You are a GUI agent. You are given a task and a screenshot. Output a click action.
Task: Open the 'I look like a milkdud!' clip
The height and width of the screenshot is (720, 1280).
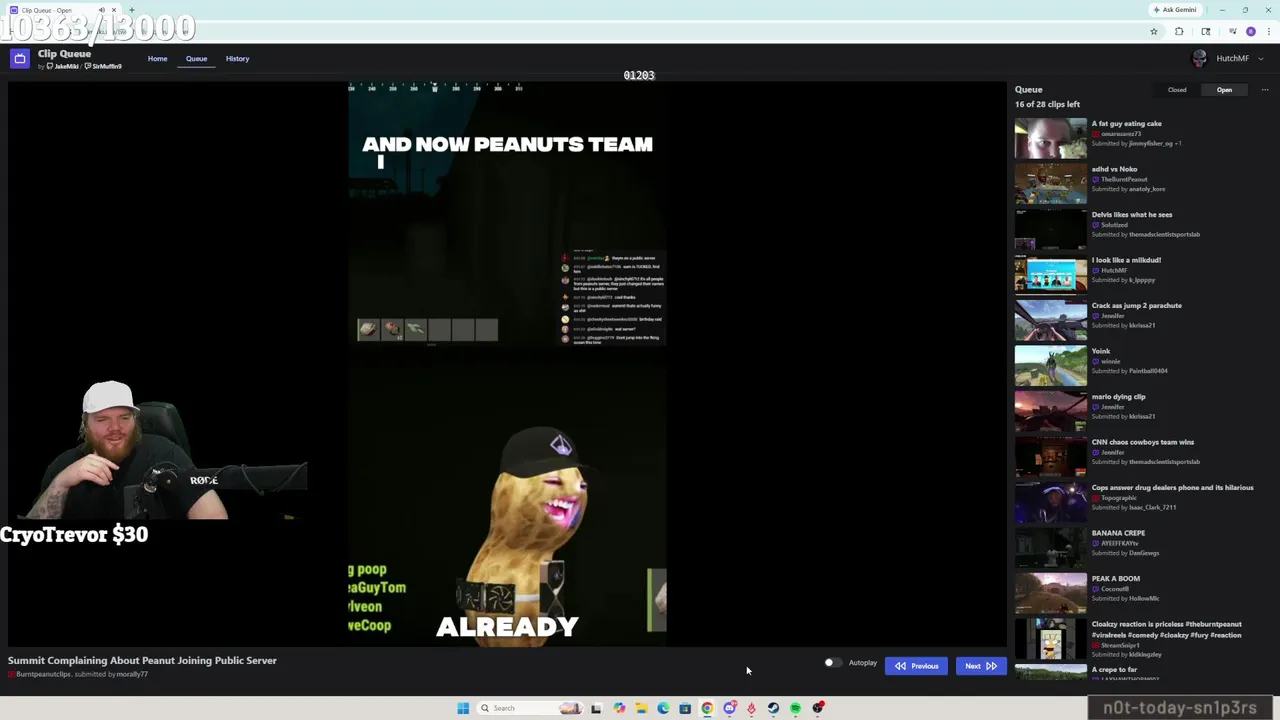click(x=1126, y=260)
